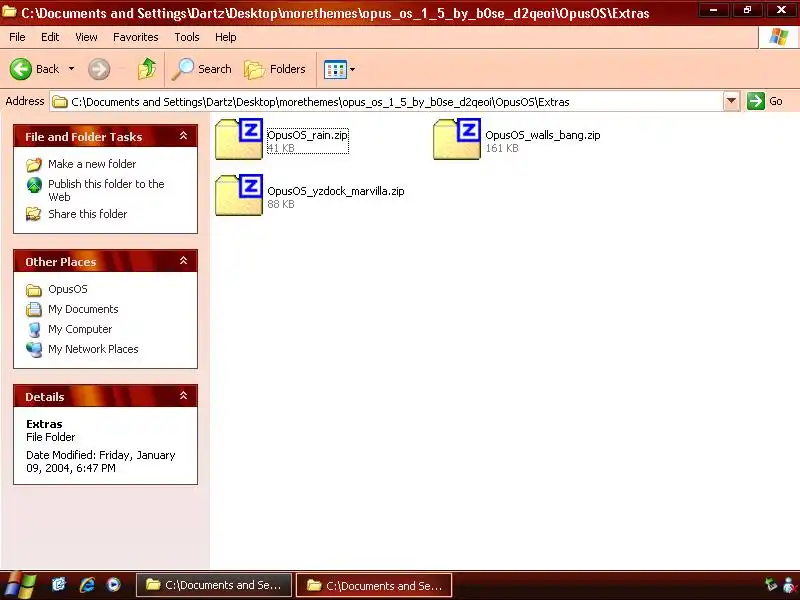This screenshot has height=600, width=800.
Task: Open the Edit menu
Action: tap(50, 37)
